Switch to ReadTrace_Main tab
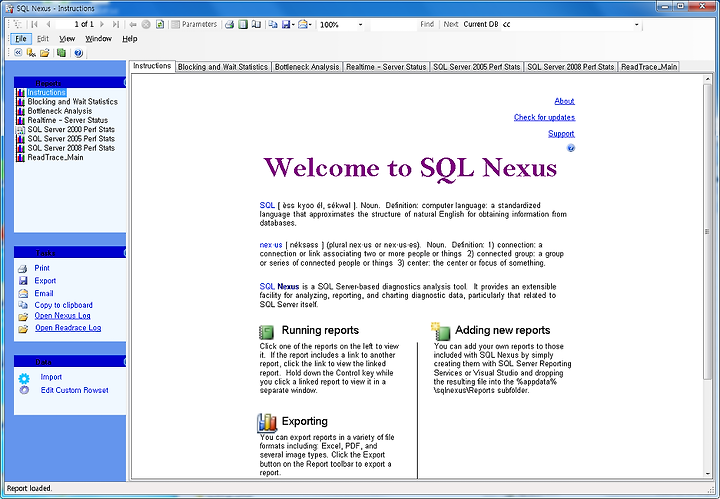Screen dimensions: 720x499 (649, 67)
